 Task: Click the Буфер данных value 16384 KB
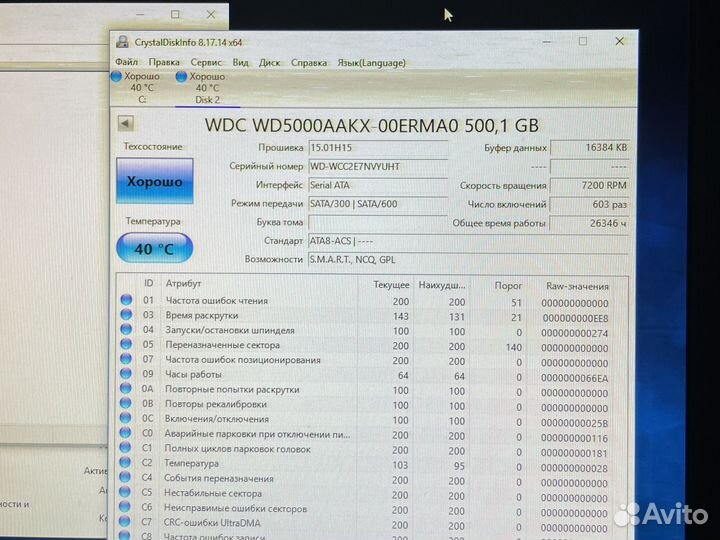[x=589, y=147]
